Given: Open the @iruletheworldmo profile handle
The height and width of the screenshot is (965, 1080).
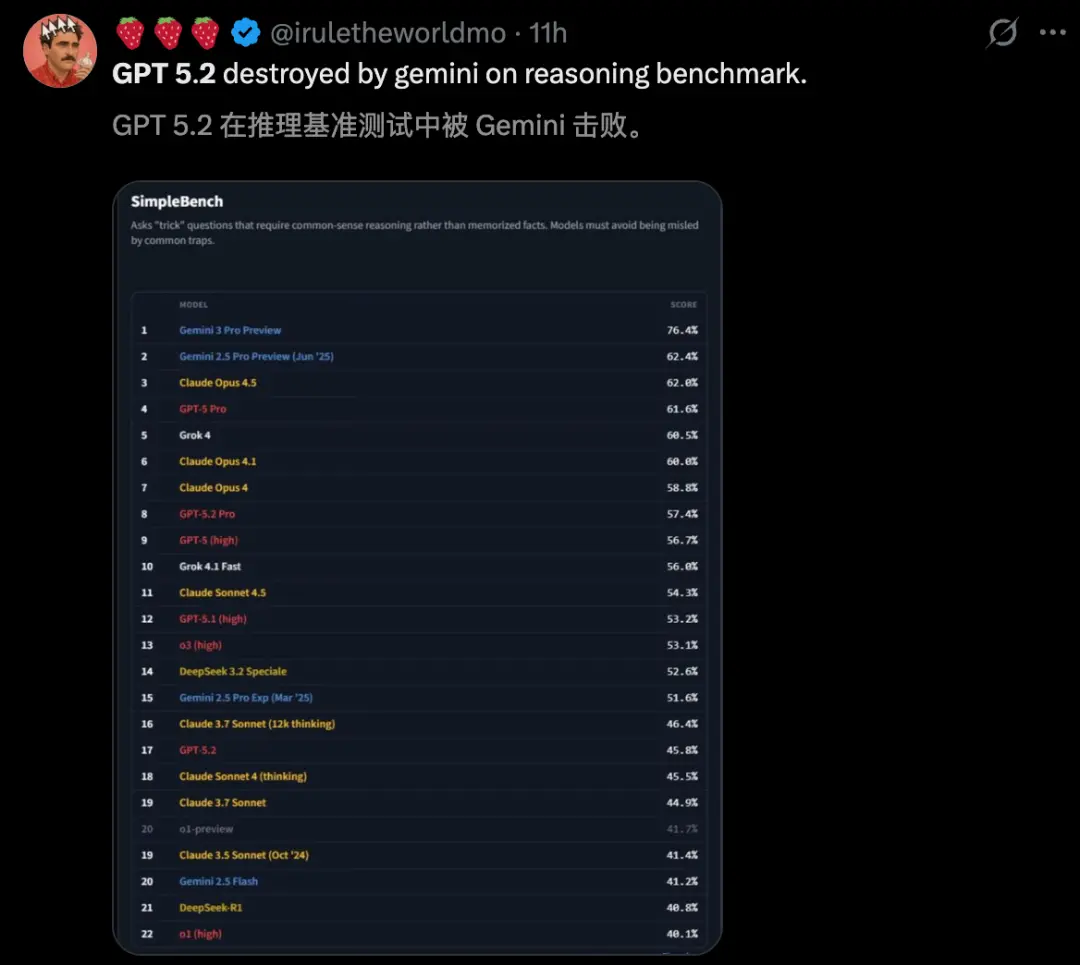Looking at the screenshot, I should (x=389, y=33).
